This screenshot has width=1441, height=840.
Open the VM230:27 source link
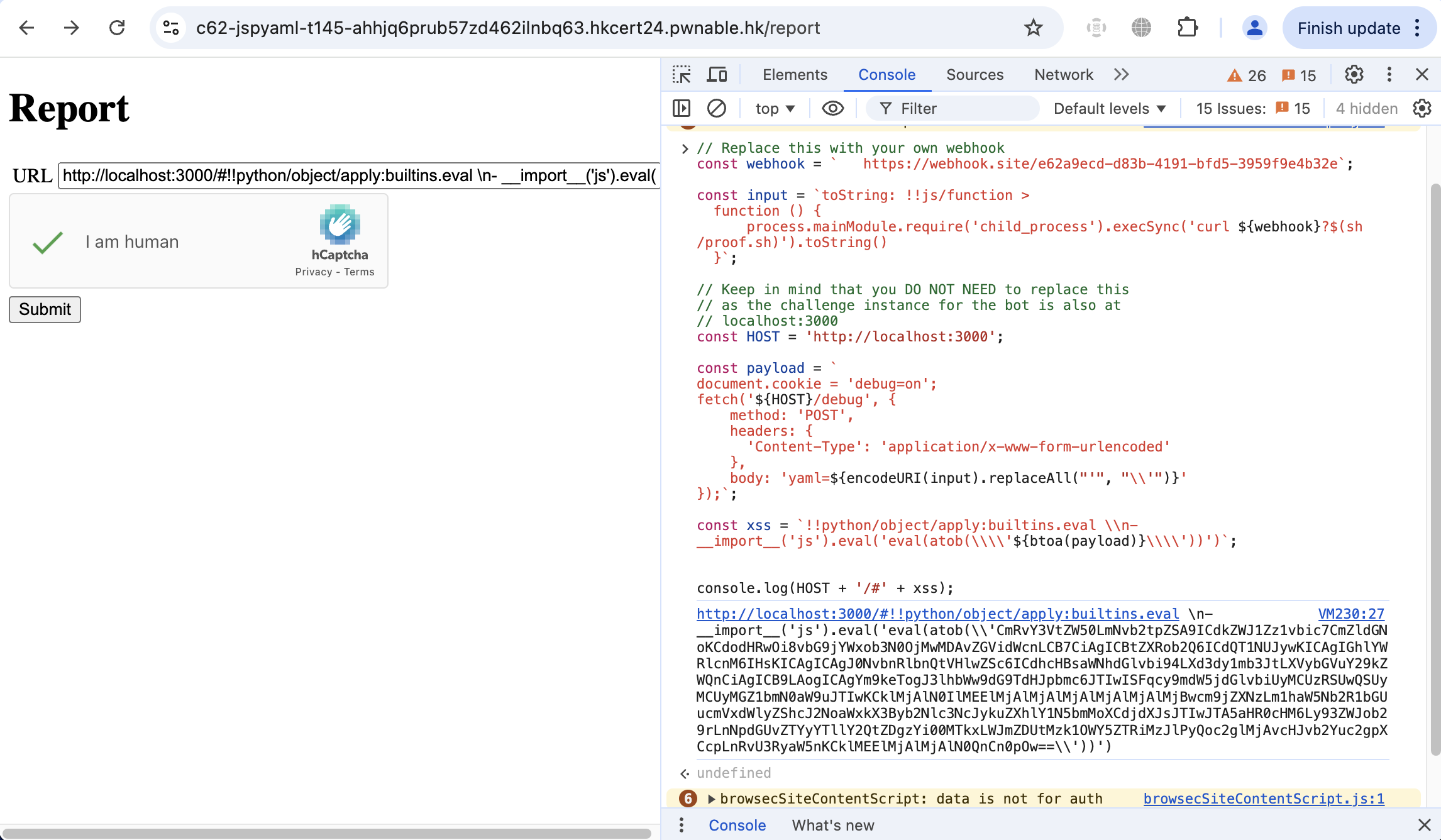(1351, 614)
